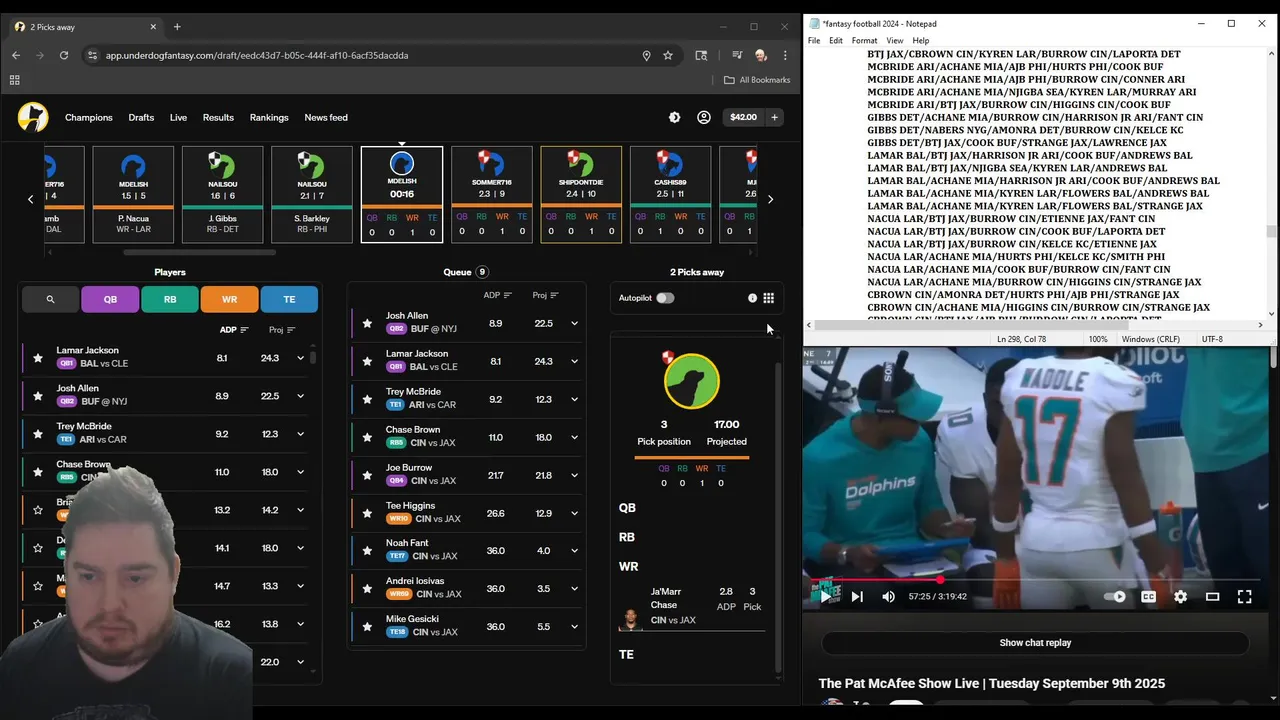The width and height of the screenshot is (1280, 720).
Task: Open the Drafts nav tab
Action: 141,118
